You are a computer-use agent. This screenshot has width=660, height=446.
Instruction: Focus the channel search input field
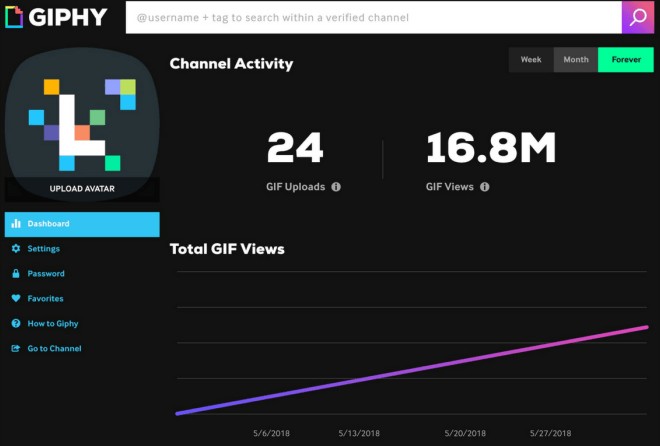click(372, 18)
